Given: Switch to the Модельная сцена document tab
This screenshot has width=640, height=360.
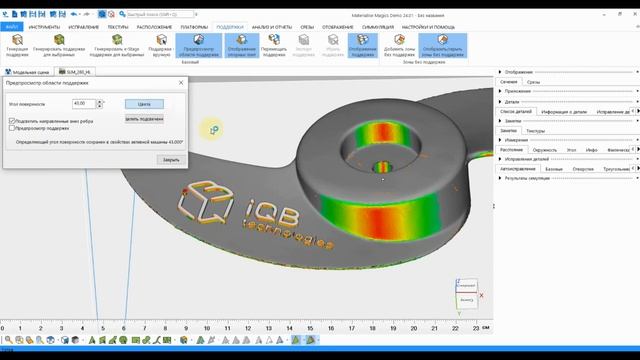Looking at the screenshot, I should point(27,72).
